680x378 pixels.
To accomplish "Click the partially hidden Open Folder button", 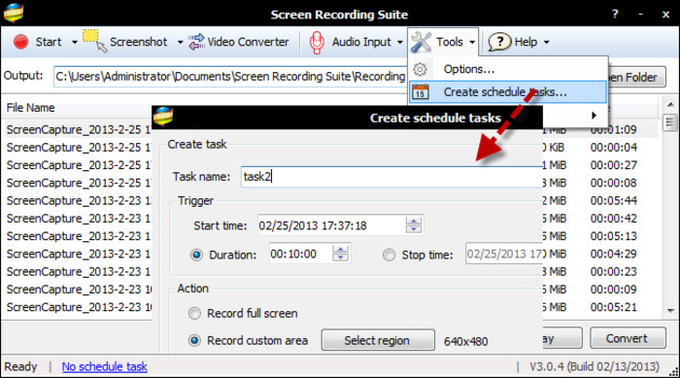I will coord(637,77).
